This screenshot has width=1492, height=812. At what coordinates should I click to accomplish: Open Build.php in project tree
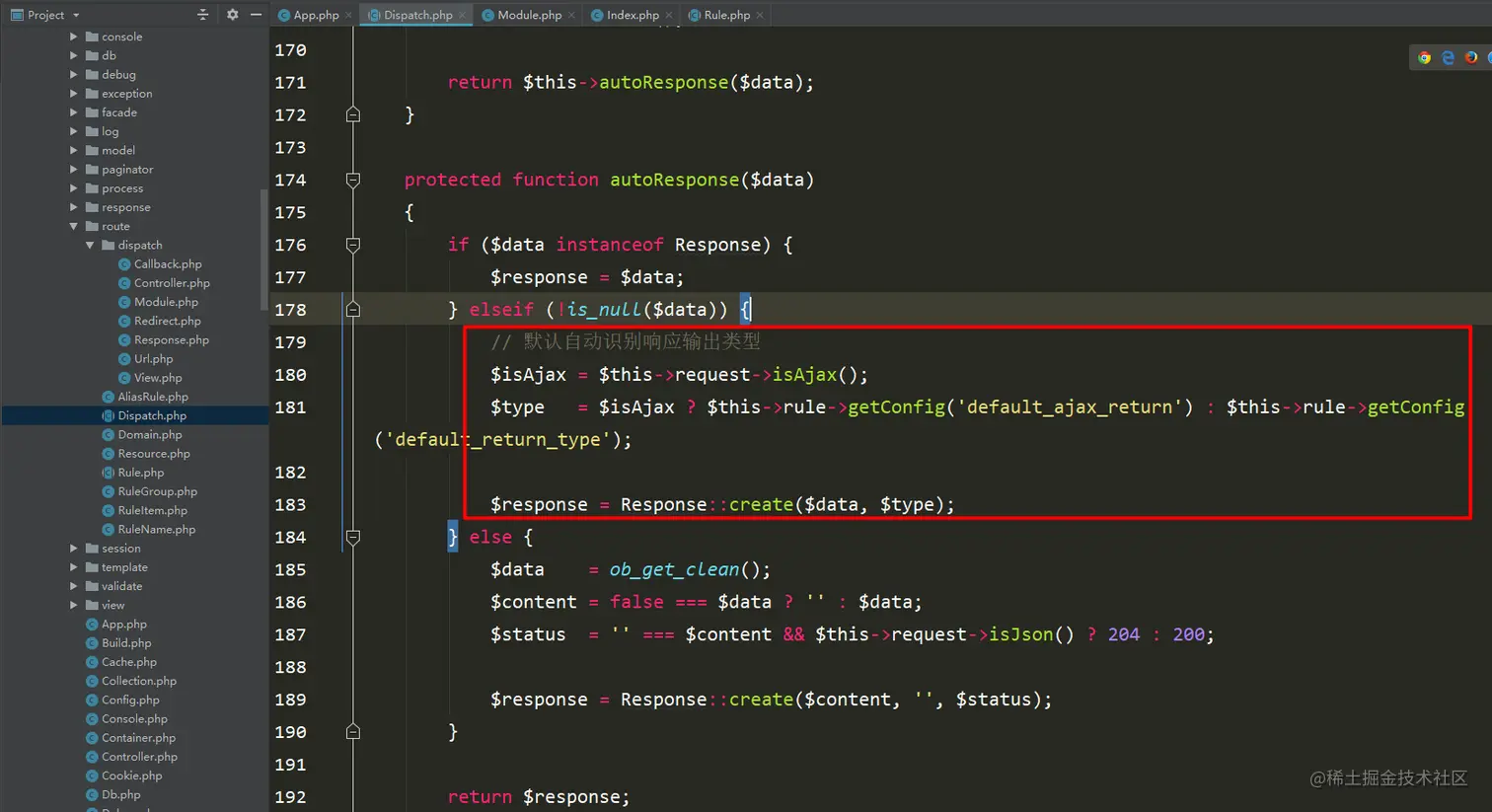click(118, 643)
